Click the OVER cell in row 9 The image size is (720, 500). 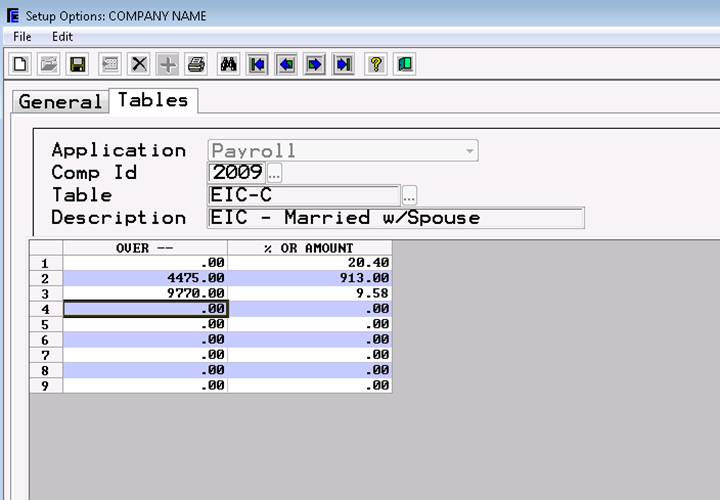(x=145, y=385)
